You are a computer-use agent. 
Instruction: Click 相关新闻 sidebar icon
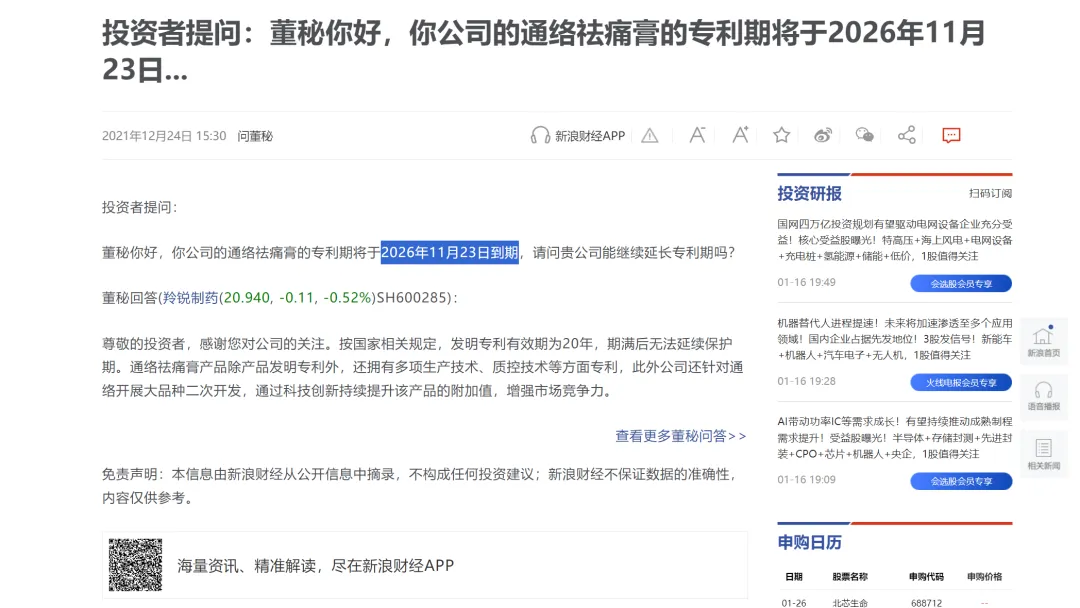click(x=1043, y=454)
